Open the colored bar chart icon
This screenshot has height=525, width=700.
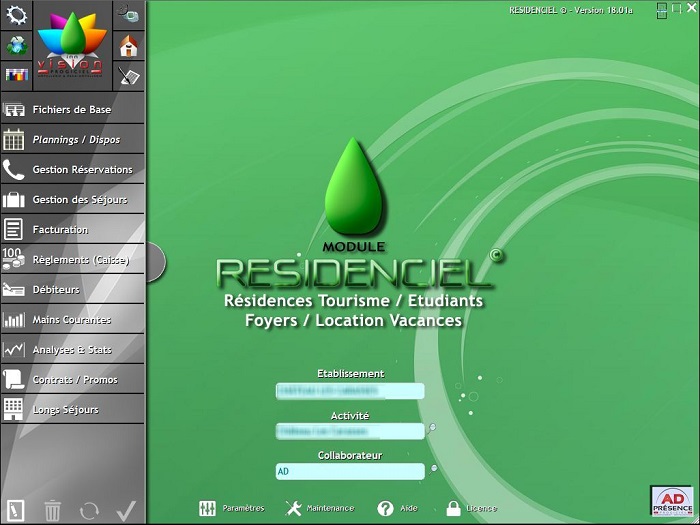pos(16,75)
